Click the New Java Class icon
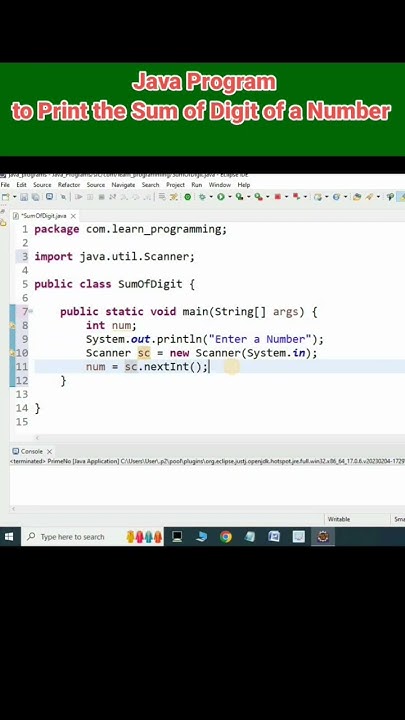The width and height of the screenshot is (405, 720). (x=336, y=197)
